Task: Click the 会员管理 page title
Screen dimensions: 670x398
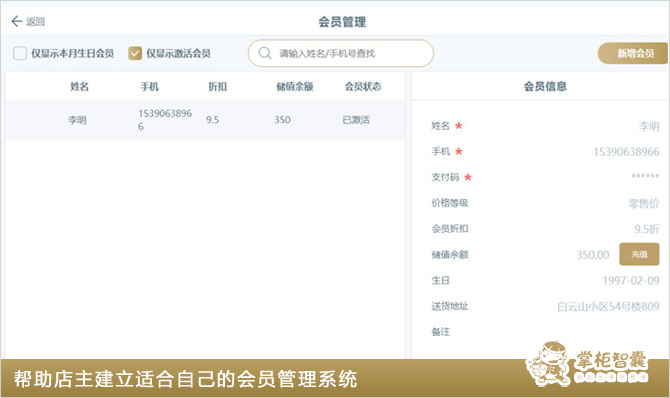Action: [x=342, y=22]
